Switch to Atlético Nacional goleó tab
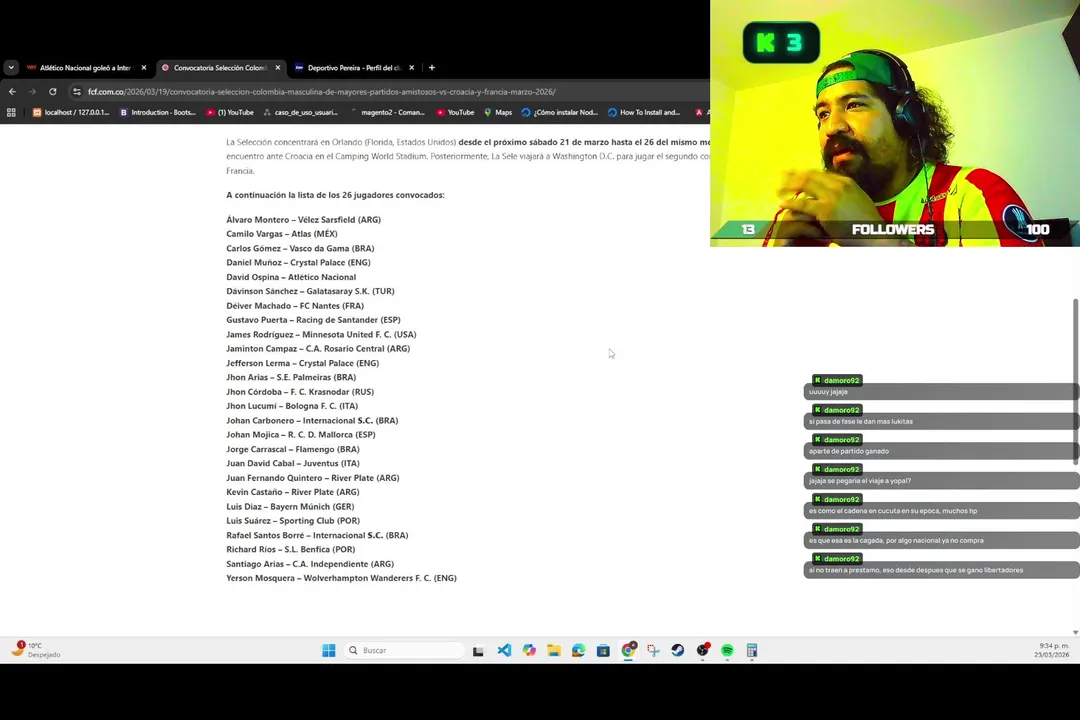Image resolution: width=1080 pixels, height=720 pixels. point(85,68)
